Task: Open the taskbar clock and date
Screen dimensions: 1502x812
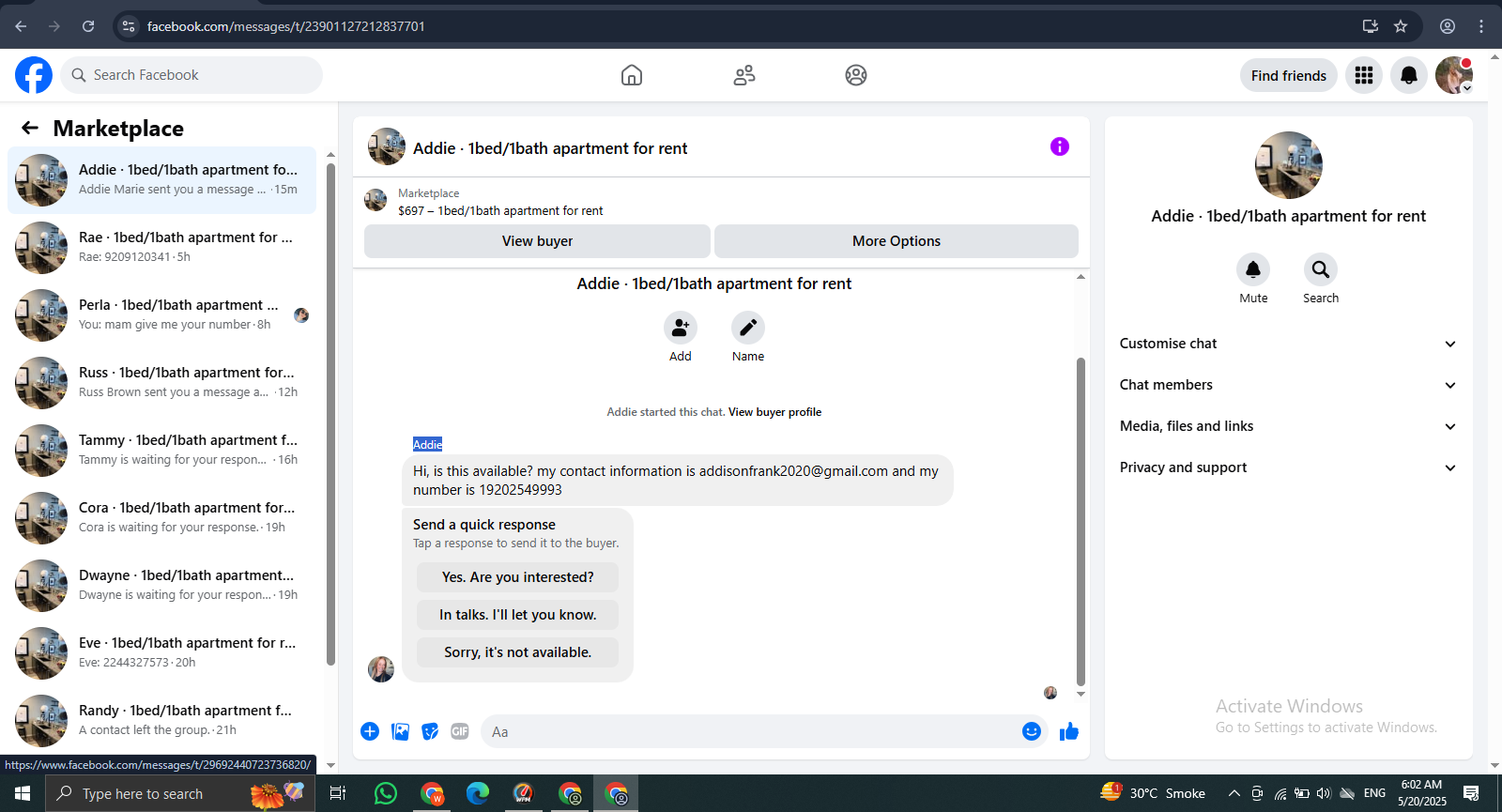Action: (1421, 793)
